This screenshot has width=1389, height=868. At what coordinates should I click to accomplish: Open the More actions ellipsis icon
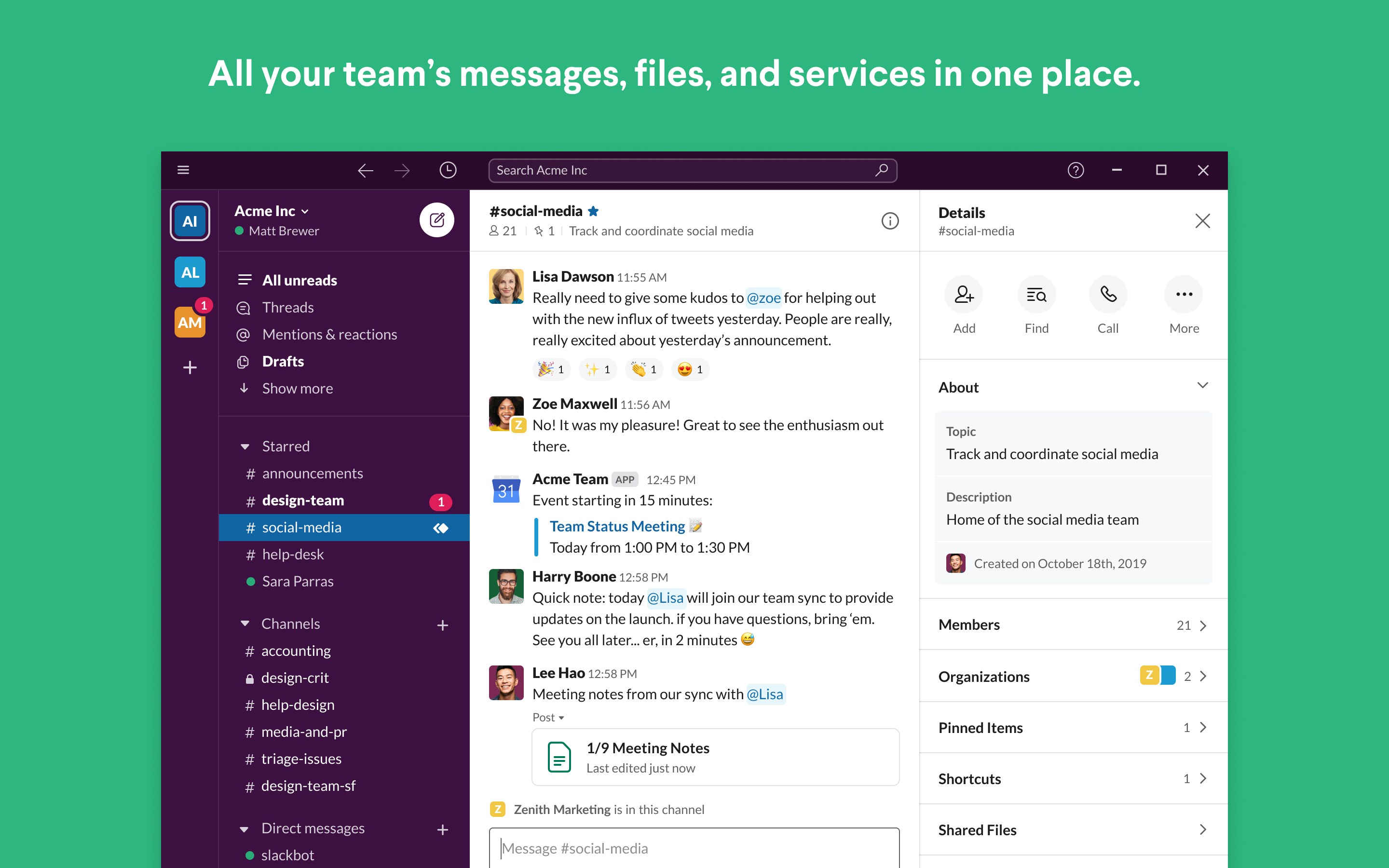[x=1184, y=294]
